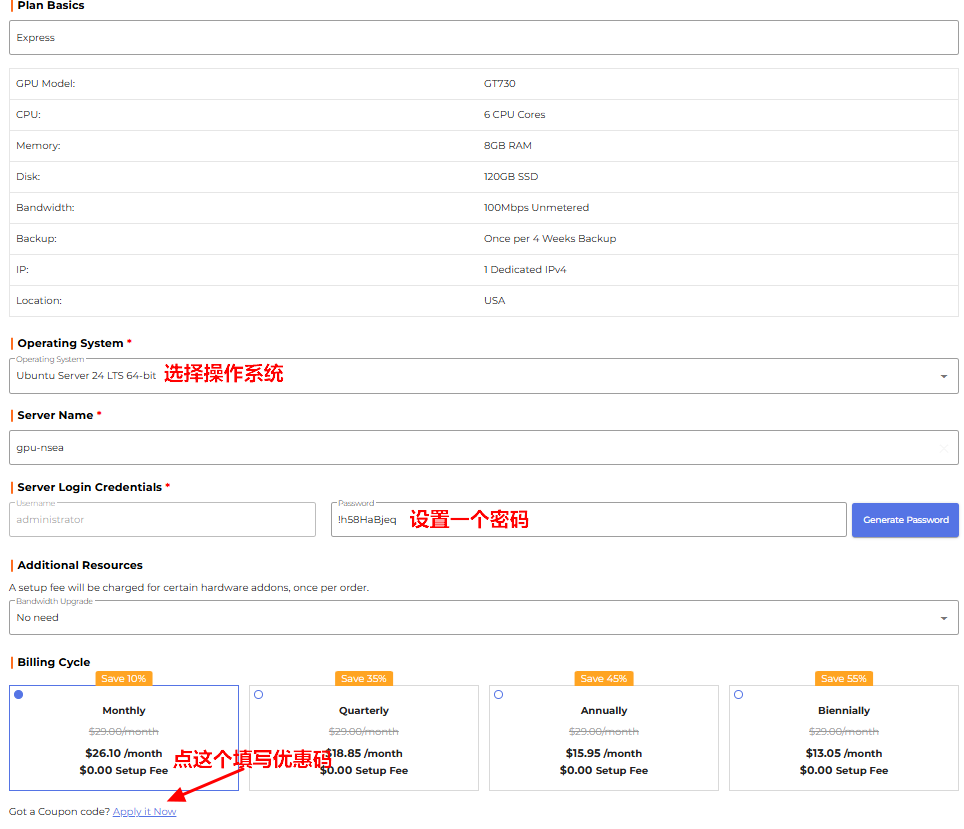Select the Annually billing radio button
The height and width of the screenshot is (829, 964).
tap(499, 695)
